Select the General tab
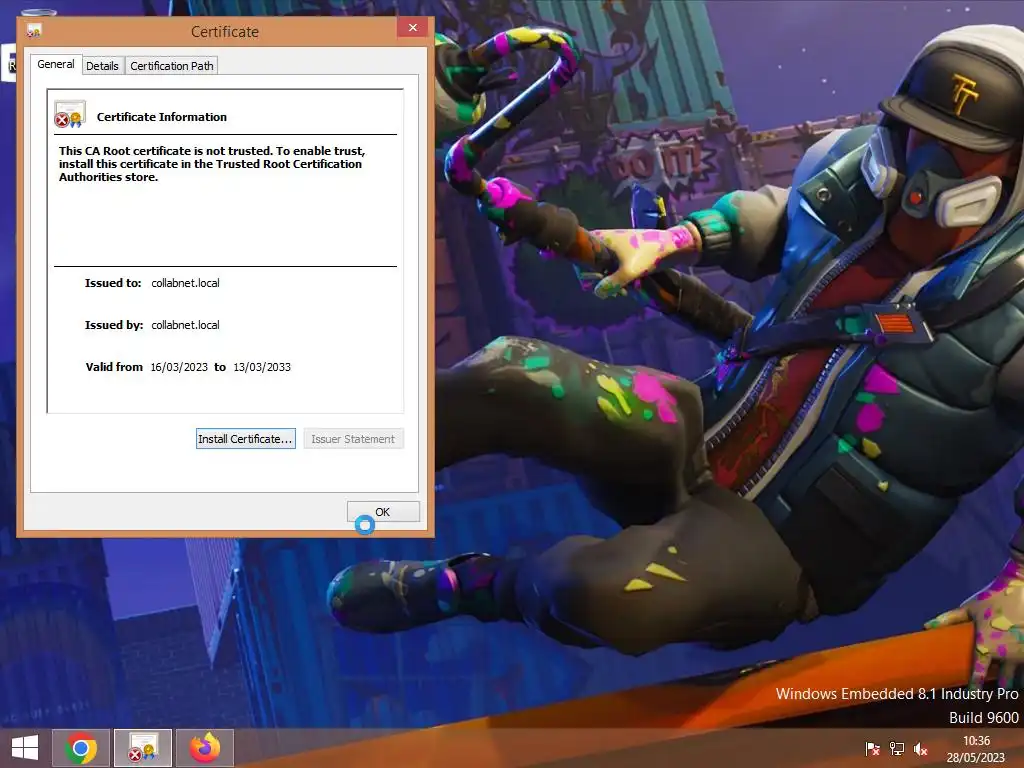 [x=56, y=64]
